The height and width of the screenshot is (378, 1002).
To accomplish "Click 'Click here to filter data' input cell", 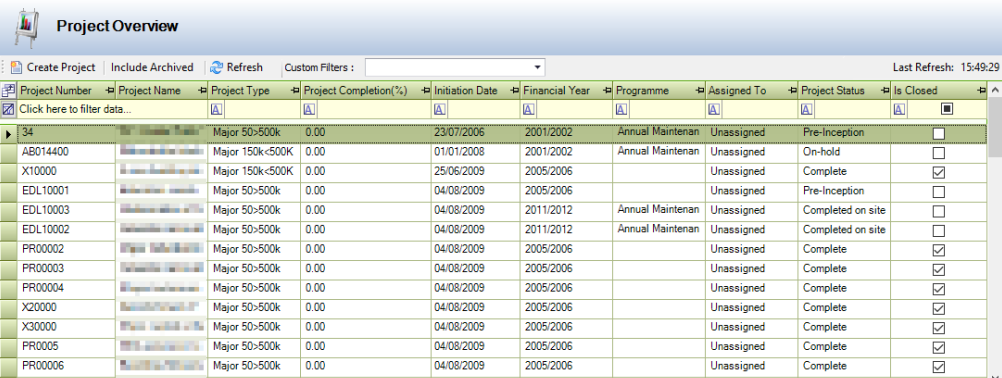I will 112,109.
